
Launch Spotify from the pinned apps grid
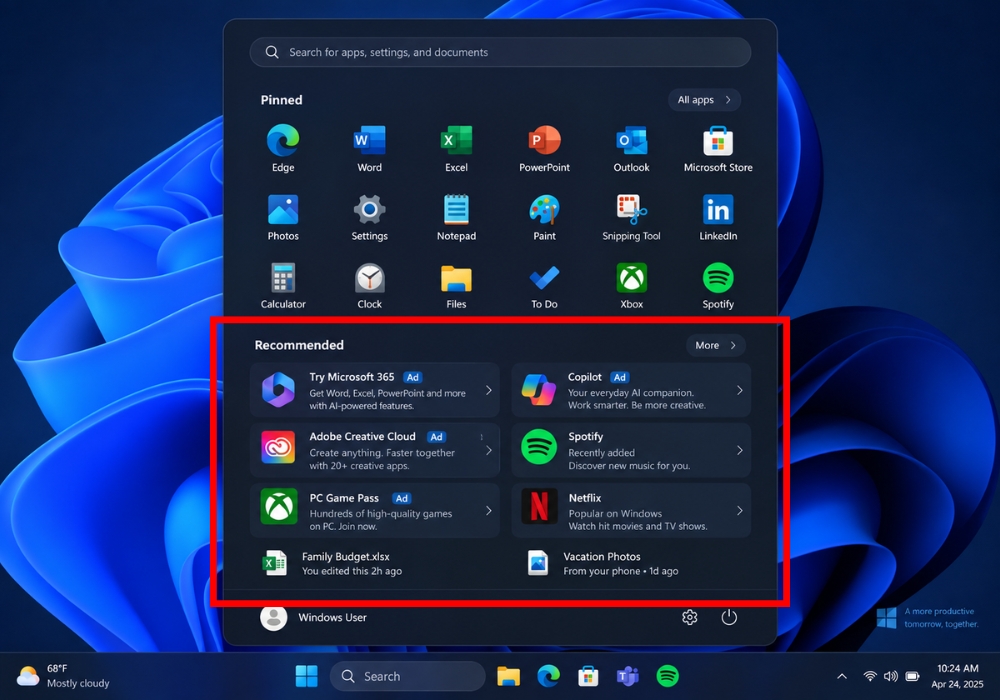coord(718,286)
